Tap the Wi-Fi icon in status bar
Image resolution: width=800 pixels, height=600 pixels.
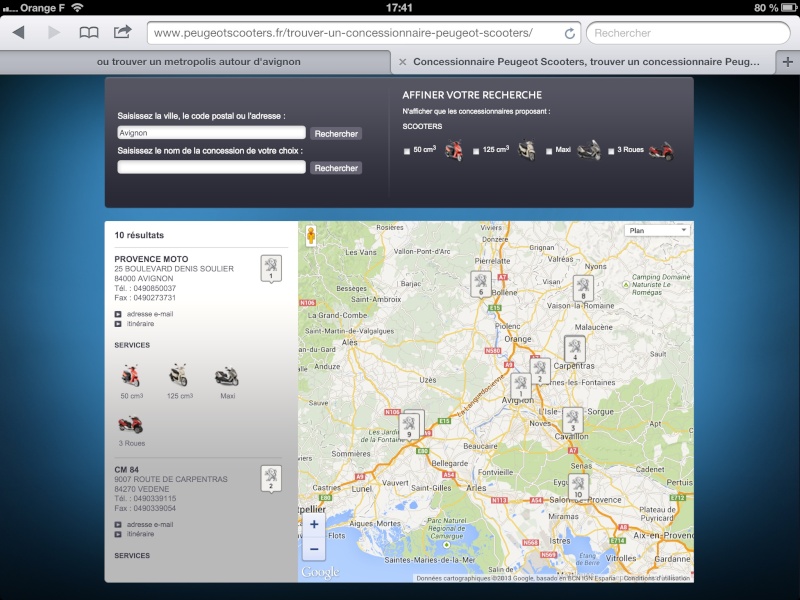(77, 7)
